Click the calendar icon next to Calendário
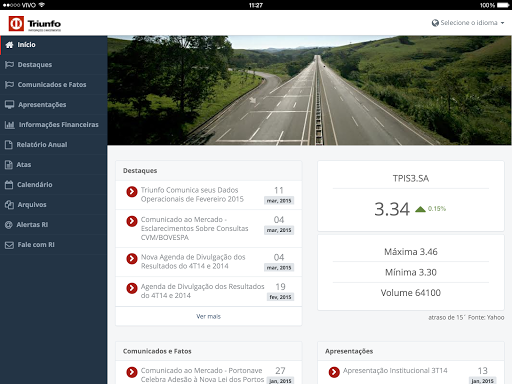512x384 pixels. [9, 185]
